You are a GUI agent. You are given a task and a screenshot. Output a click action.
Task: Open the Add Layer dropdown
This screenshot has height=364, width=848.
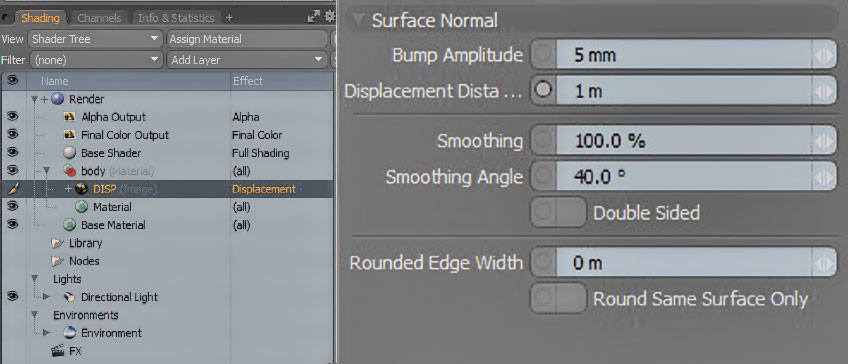click(247, 60)
